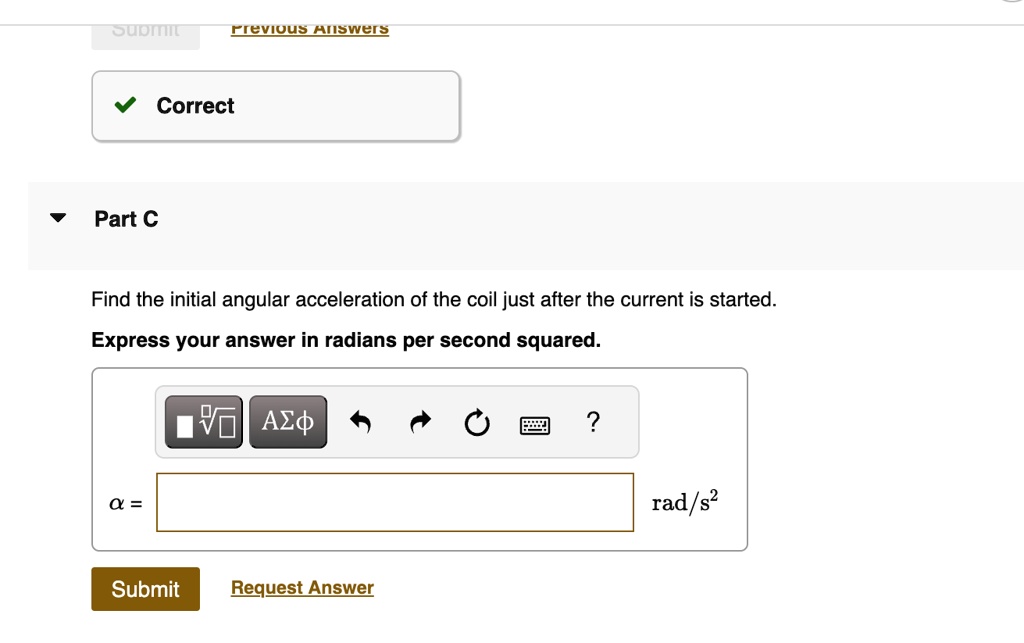Click the redo arrow in answer toolbar
The height and width of the screenshot is (643, 1024).
click(x=418, y=423)
